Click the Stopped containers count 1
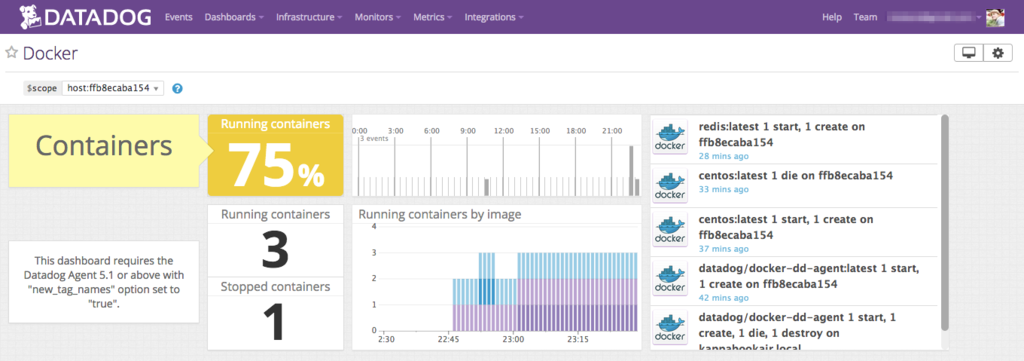Viewport: 1024px width, 361px height. pos(275,321)
